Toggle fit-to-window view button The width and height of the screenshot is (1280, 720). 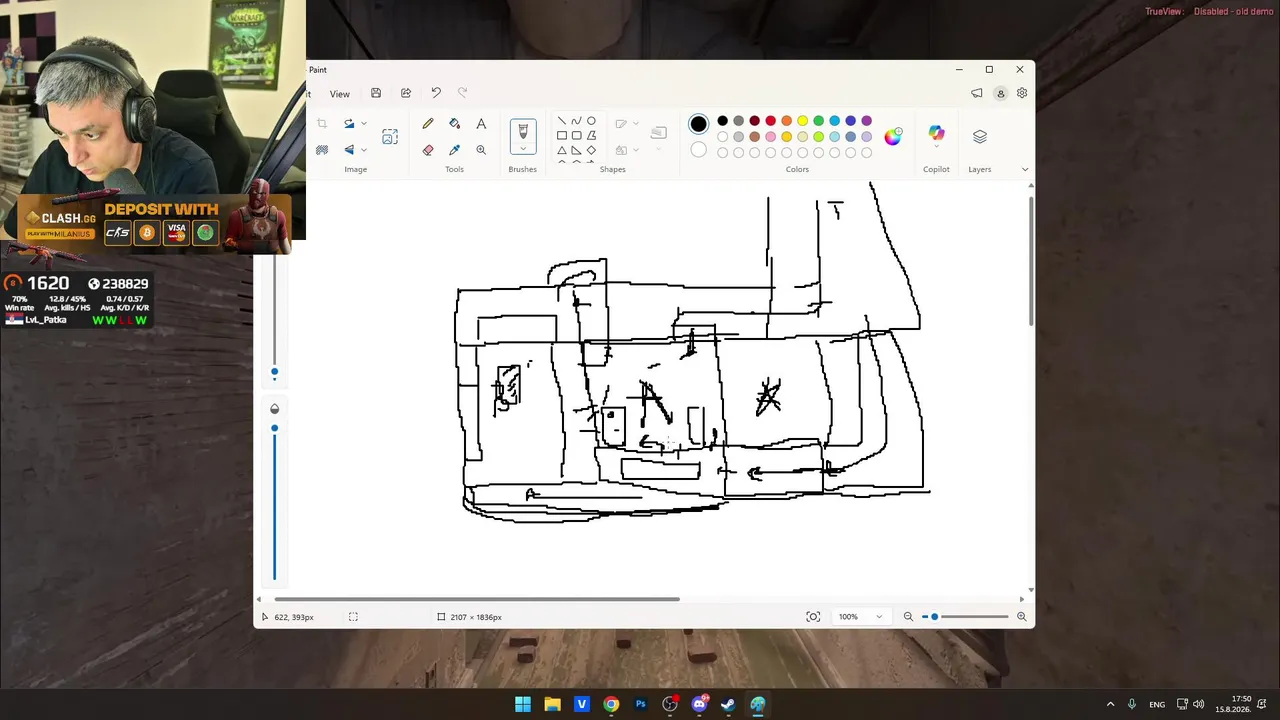813,617
